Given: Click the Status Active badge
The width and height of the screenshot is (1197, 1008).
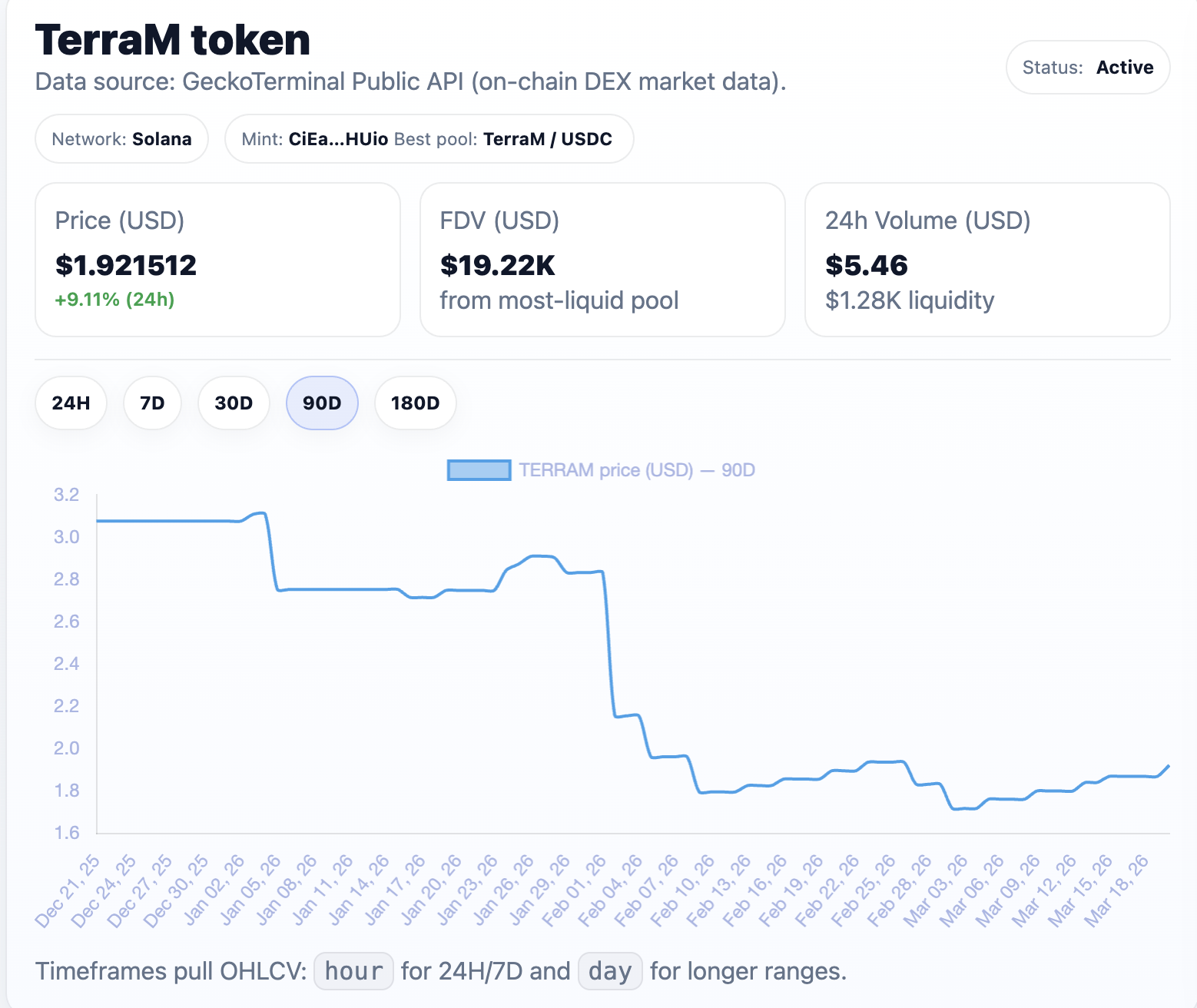Looking at the screenshot, I should 1087,68.
